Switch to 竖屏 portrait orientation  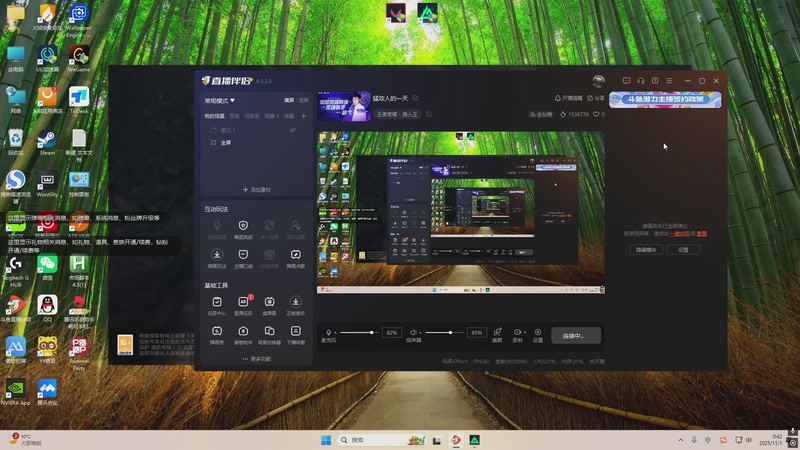pos(304,101)
